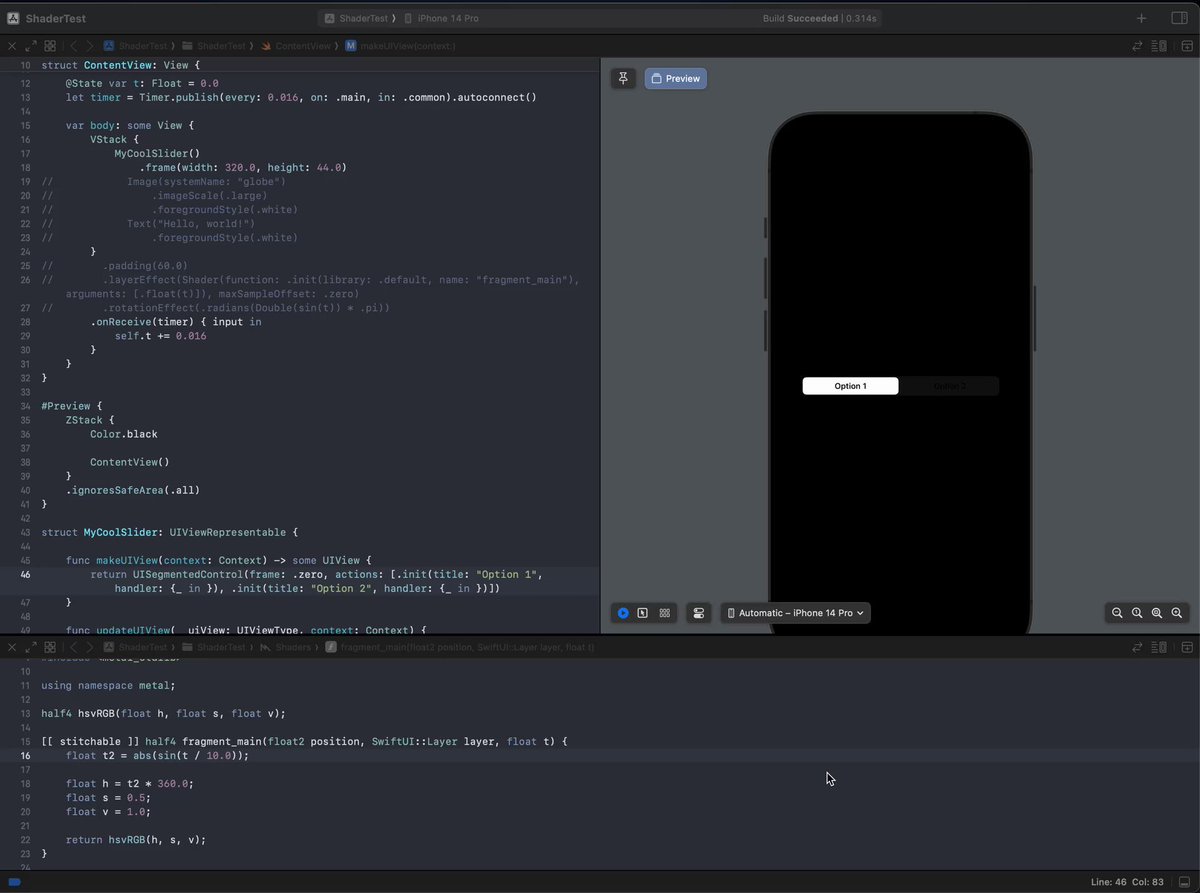Add a new tab with plus button
Screen dimensions: 1200x893
[x=1141, y=18]
